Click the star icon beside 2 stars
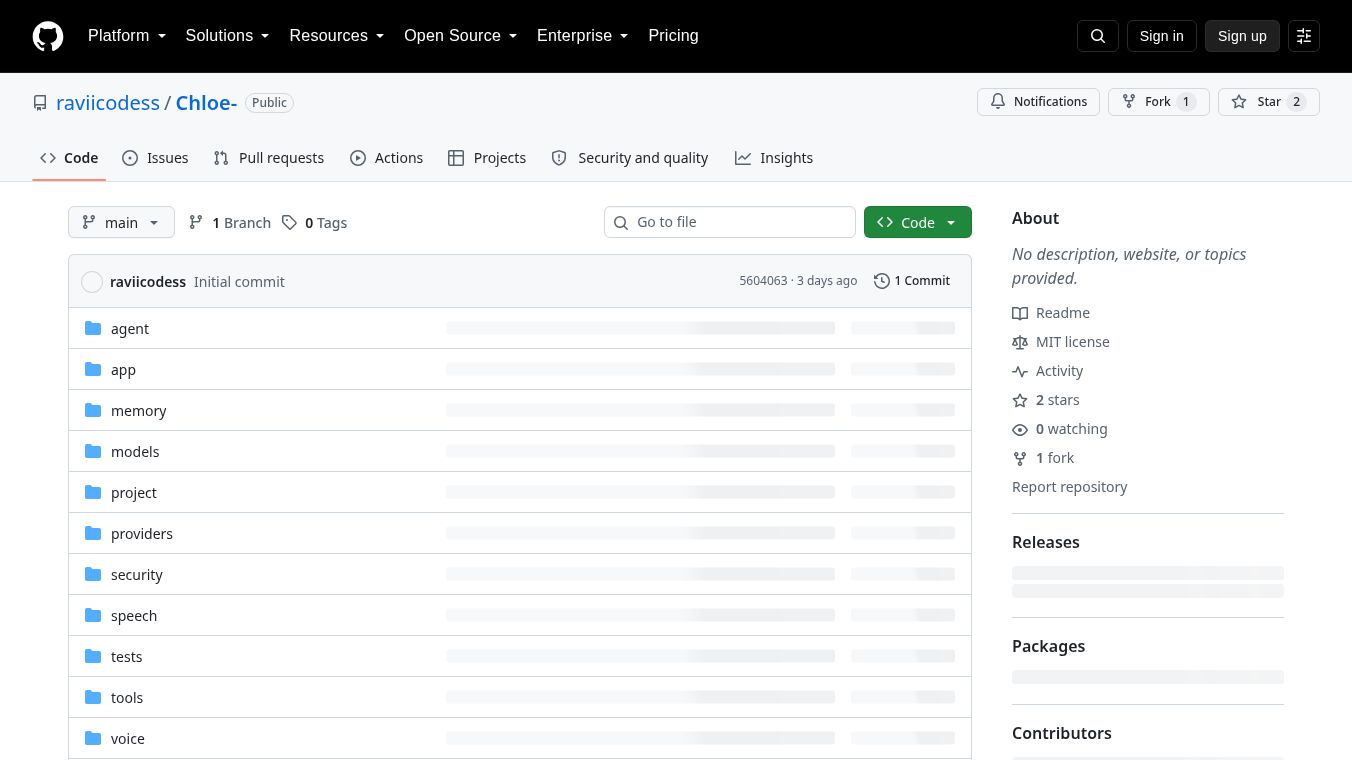Viewport: 1352px width, 760px height. (1020, 400)
